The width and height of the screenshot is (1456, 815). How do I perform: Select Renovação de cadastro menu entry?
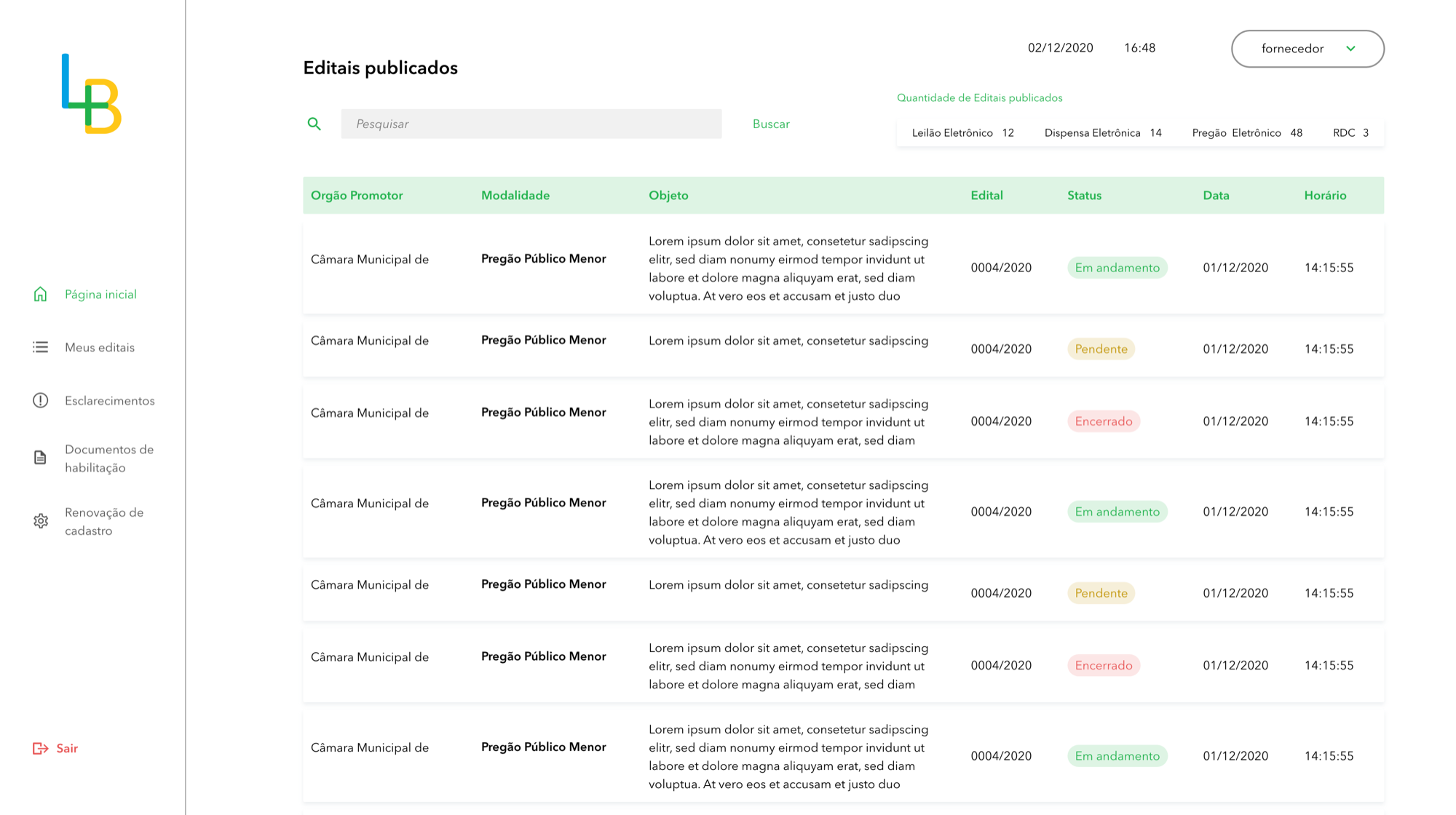[104, 521]
